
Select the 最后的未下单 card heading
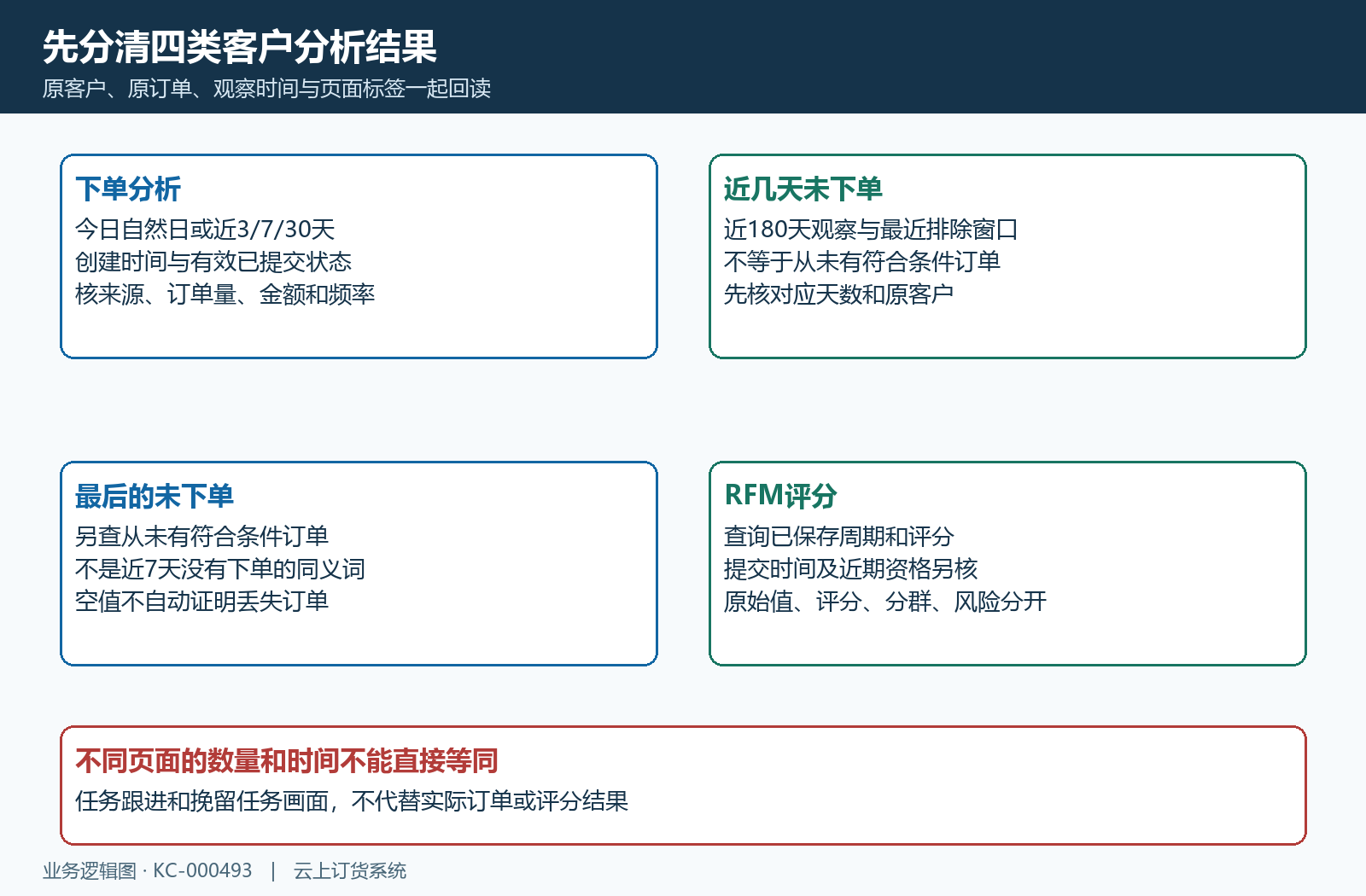[x=154, y=496]
